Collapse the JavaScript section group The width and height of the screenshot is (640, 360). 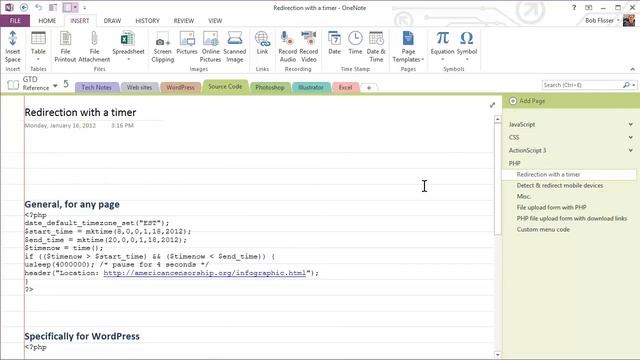coord(631,124)
